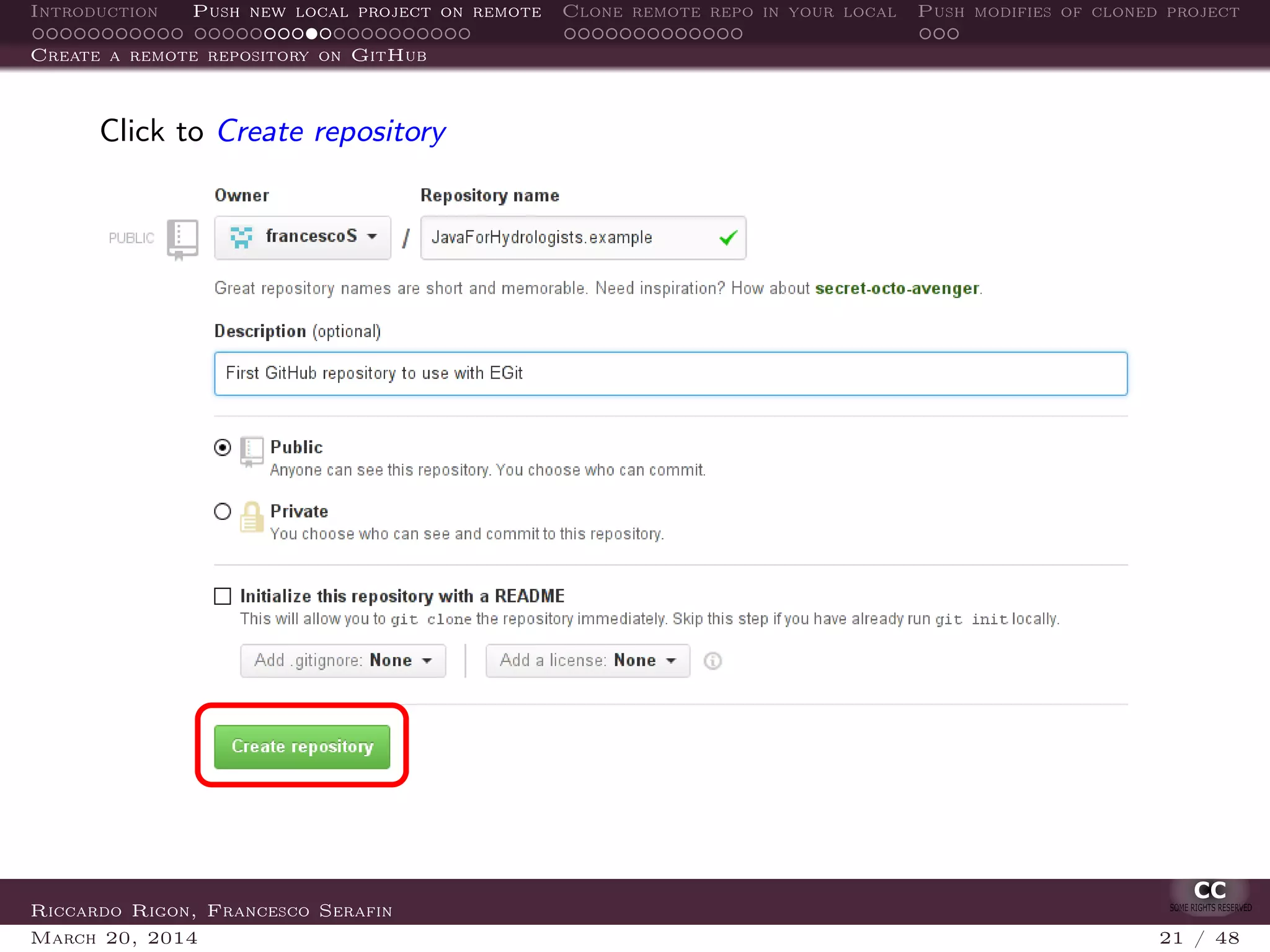Click the Repository name input field

pos(583,237)
